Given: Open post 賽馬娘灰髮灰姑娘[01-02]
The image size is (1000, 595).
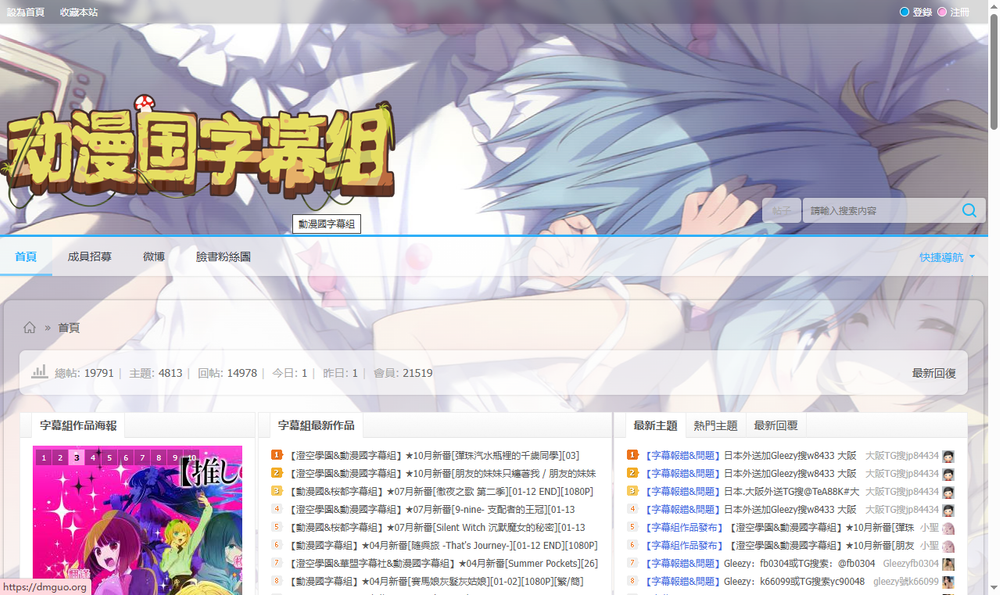Looking at the screenshot, I should click(436, 582).
